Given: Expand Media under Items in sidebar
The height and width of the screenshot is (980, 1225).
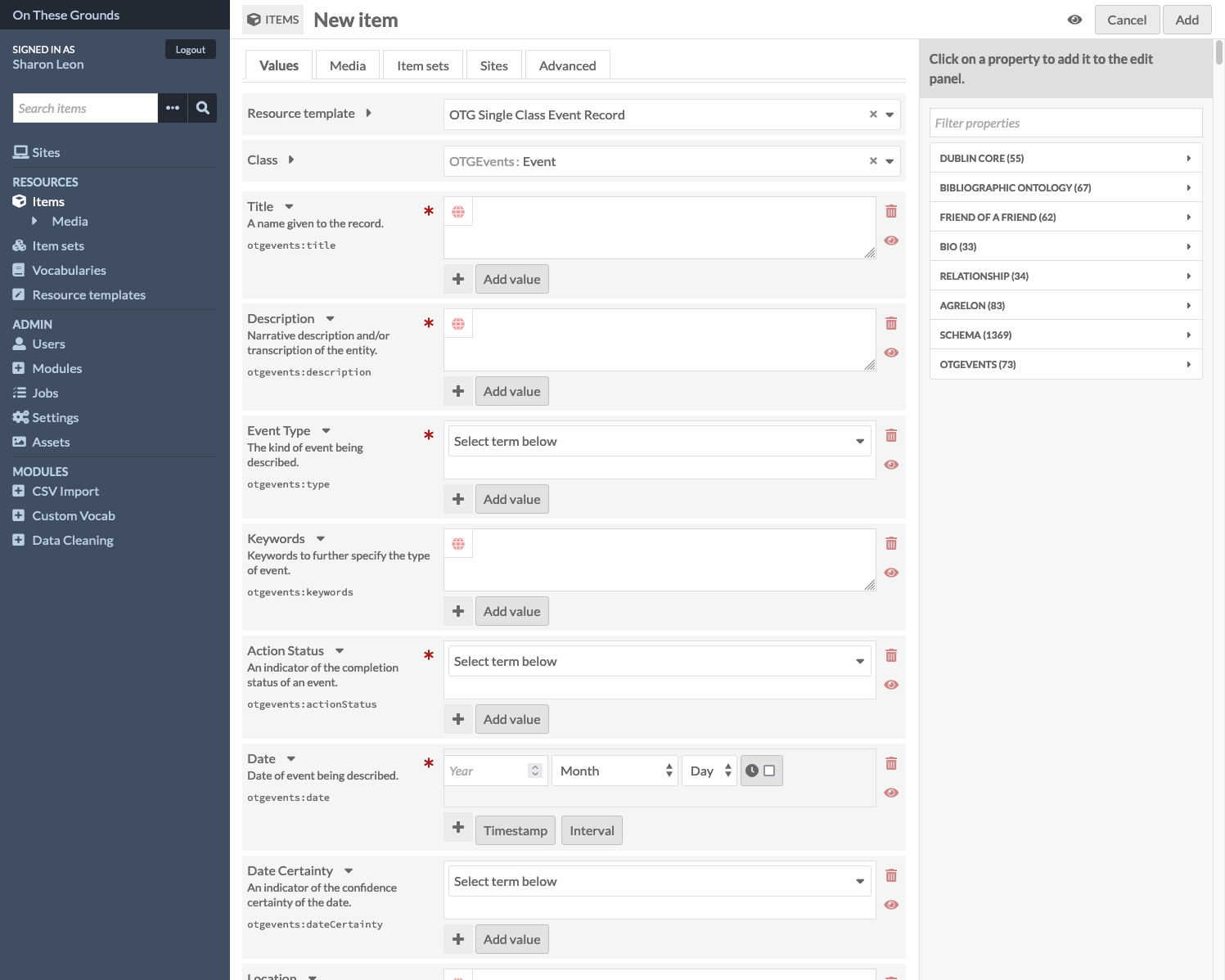Looking at the screenshot, I should (x=34, y=221).
